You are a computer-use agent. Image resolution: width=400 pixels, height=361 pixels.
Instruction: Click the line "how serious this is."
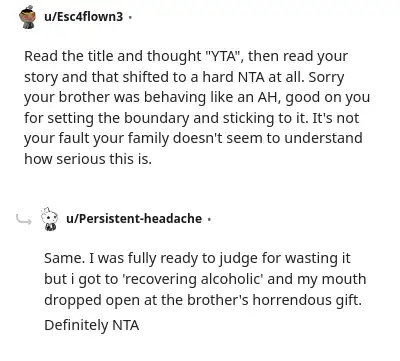(x=88, y=159)
